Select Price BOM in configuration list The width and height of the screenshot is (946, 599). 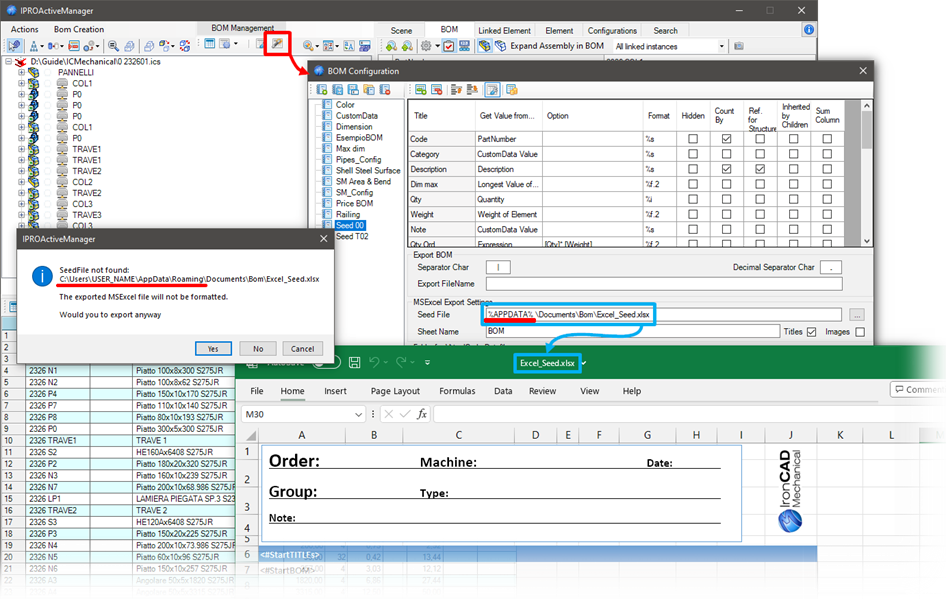354,203
